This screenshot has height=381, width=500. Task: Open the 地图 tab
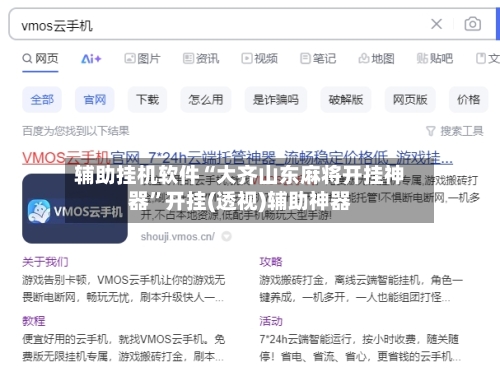376,59
